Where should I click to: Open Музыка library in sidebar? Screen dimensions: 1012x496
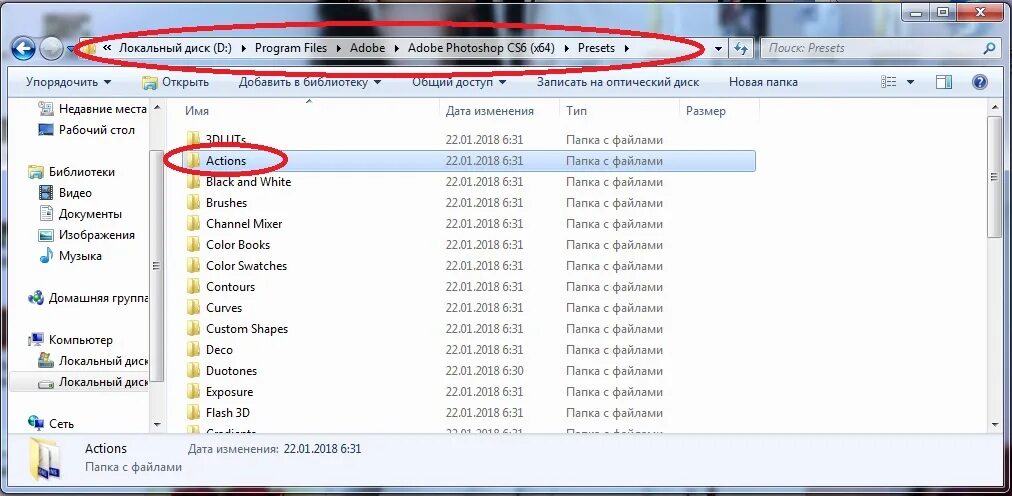click(70, 255)
